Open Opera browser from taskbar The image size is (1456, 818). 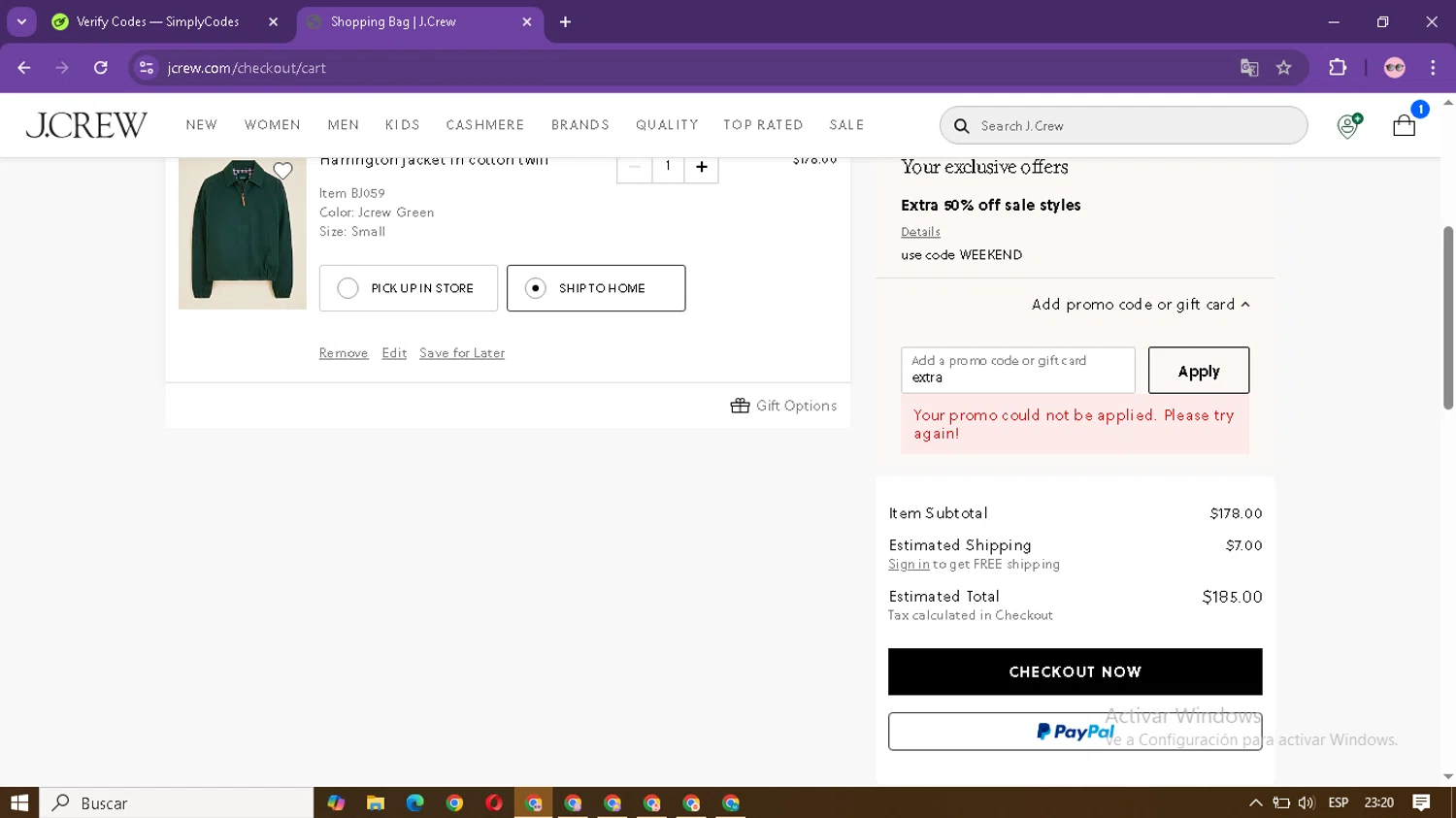click(494, 802)
